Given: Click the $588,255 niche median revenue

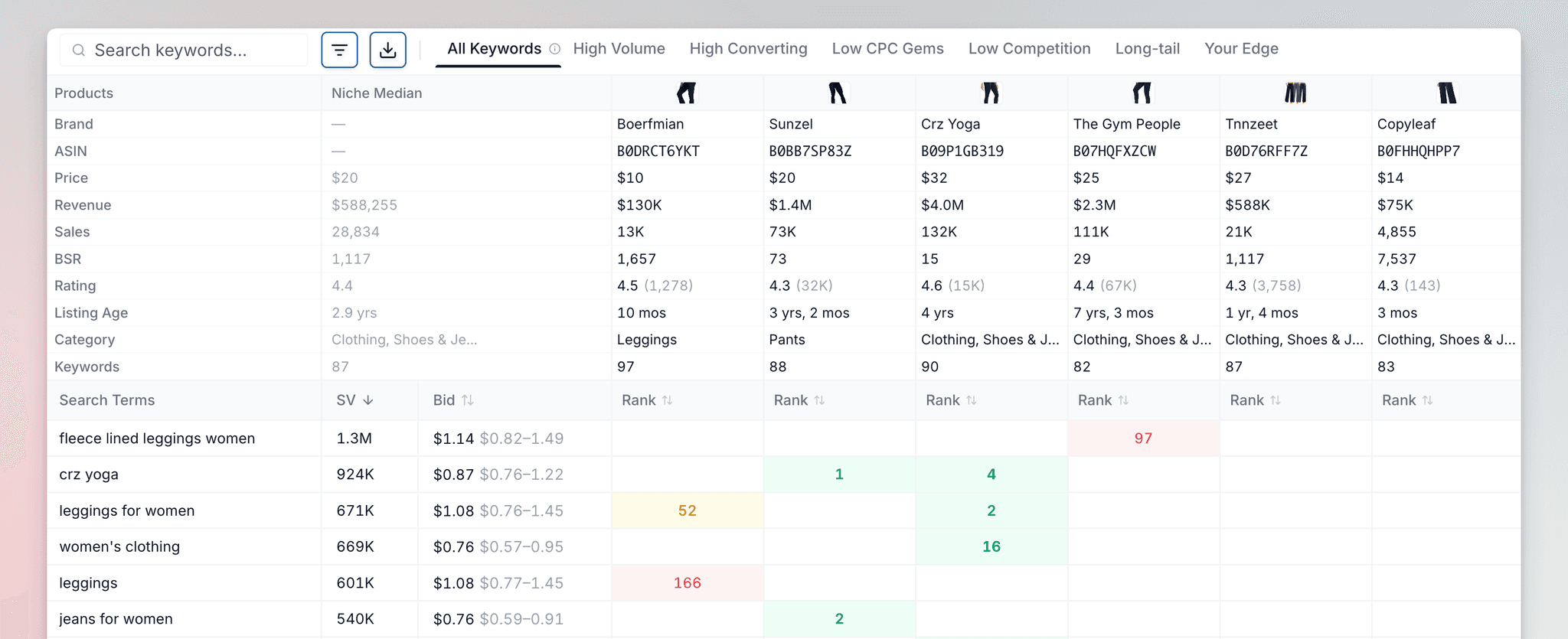Looking at the screenshot, I should pos(364,205).
